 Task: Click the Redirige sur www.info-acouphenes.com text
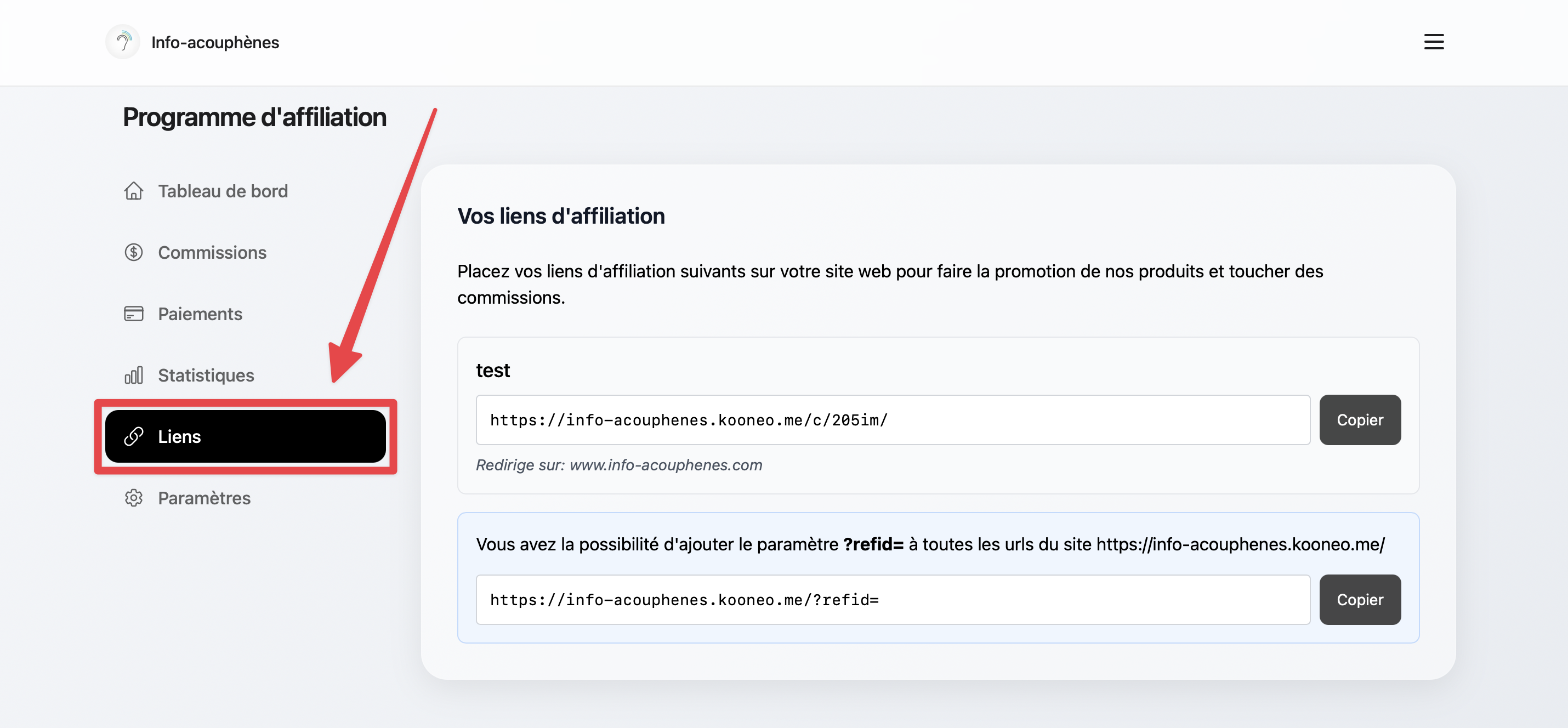(618, 465)
